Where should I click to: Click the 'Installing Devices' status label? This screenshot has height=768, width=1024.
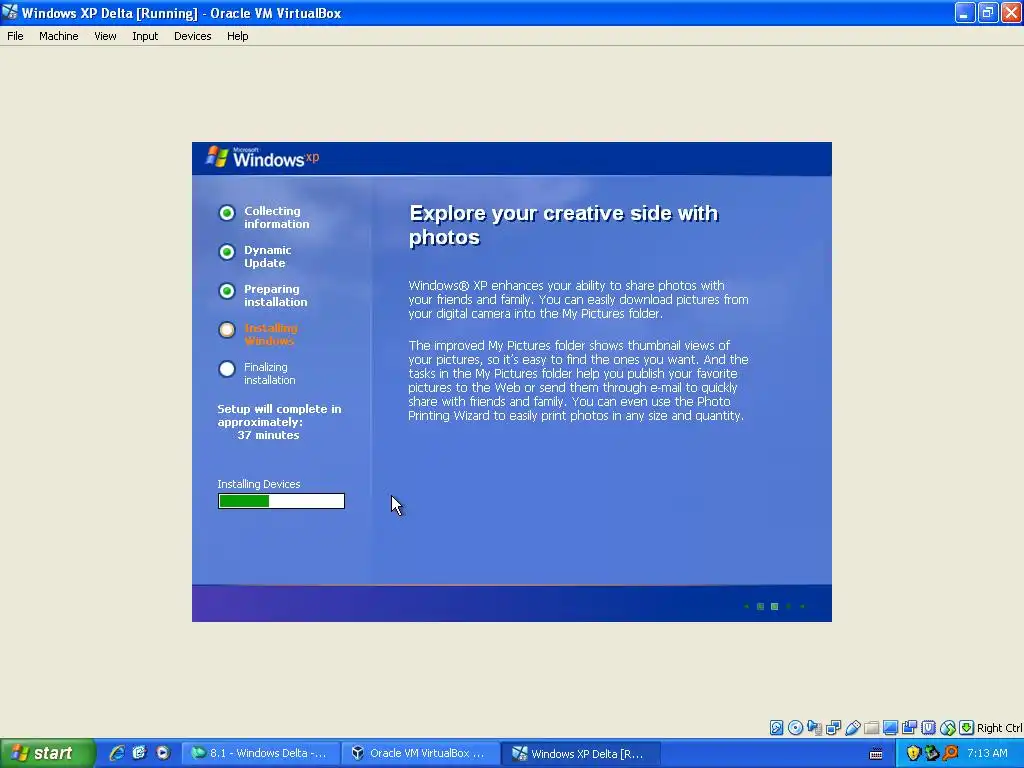tap(259, 484)
